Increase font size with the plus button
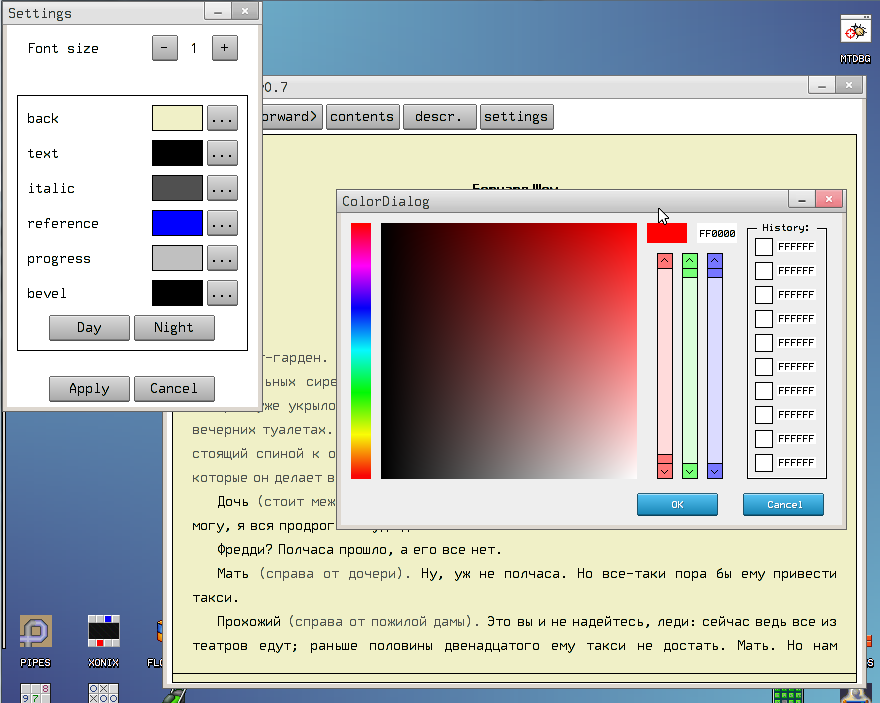 click(224, 47)
